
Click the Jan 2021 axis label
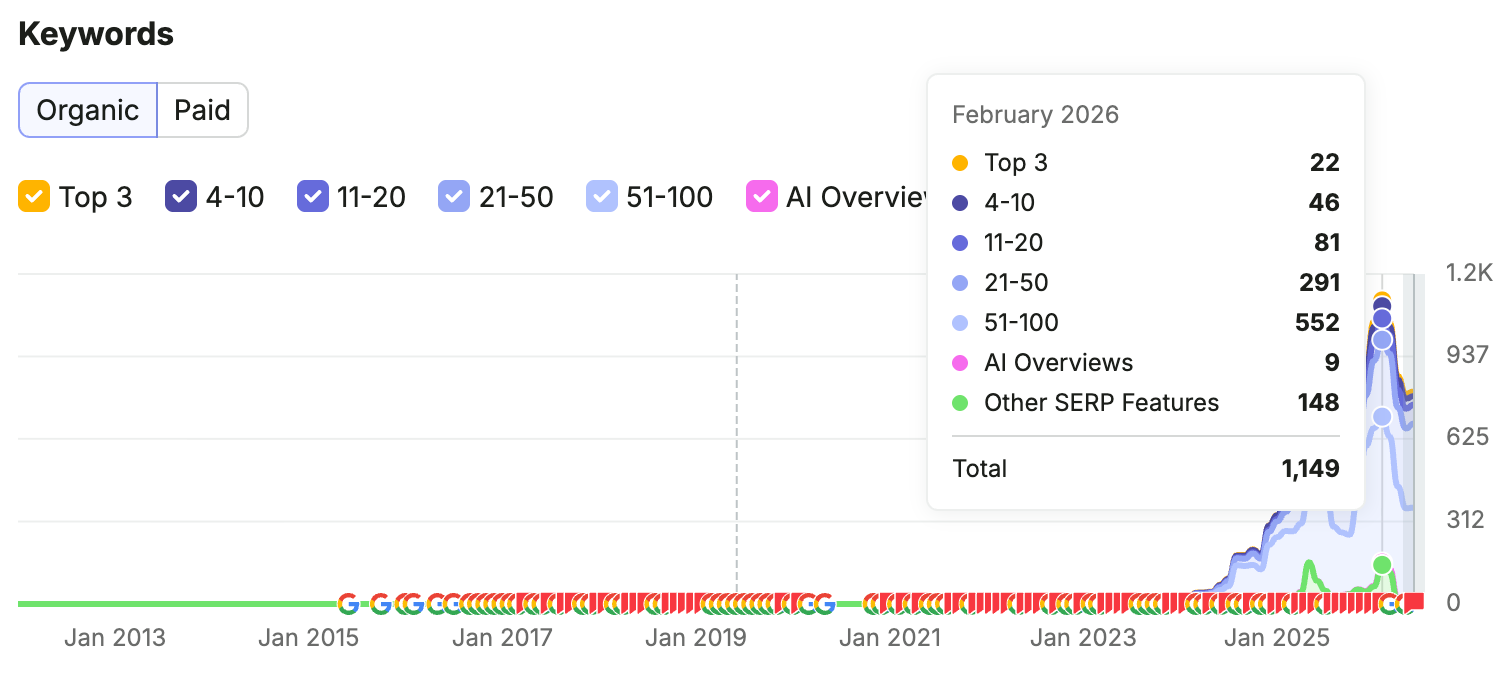[890, 638]
